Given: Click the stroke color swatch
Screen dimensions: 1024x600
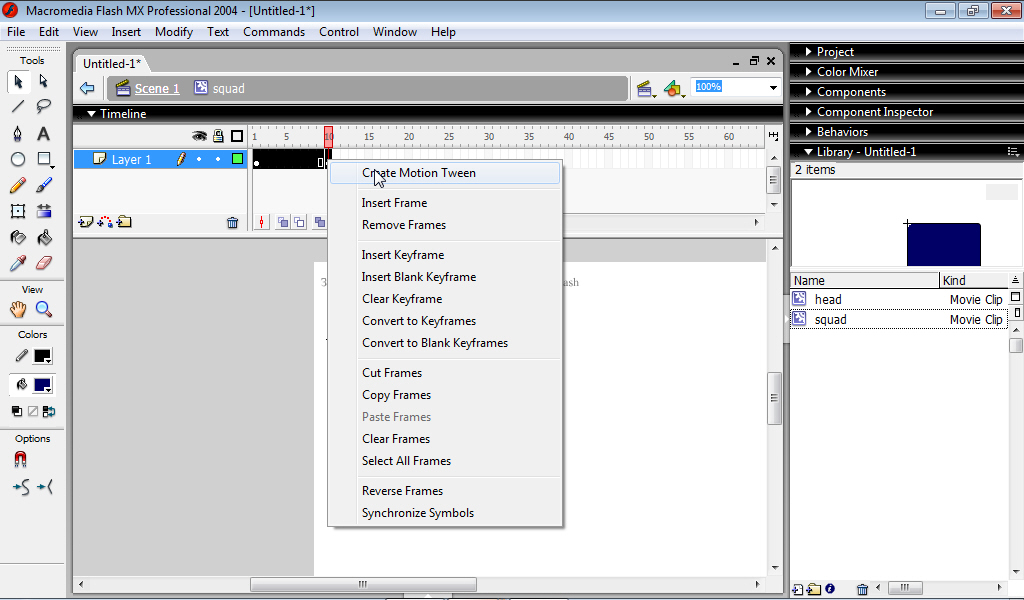Looking at the screenshot, I should point(42,356).
